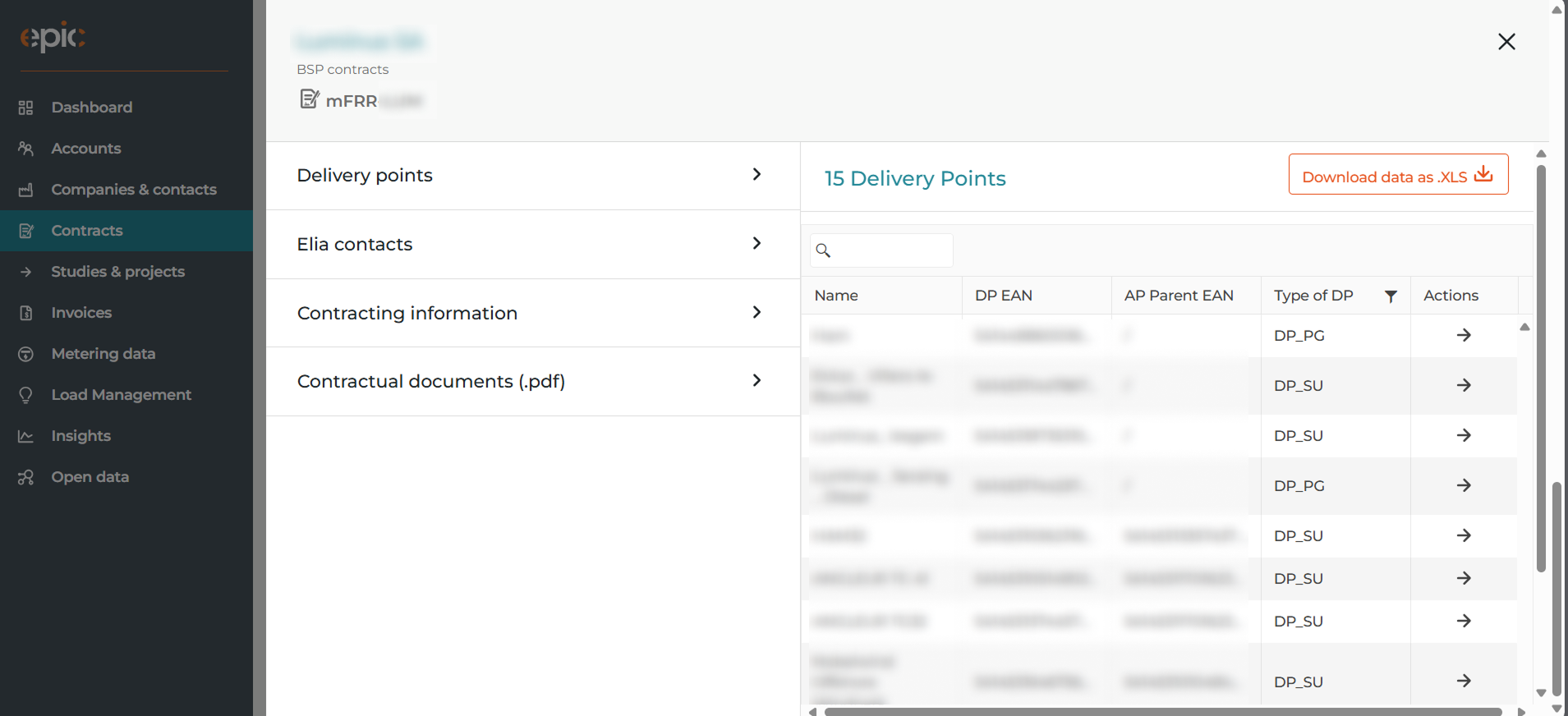
Task: Open the Accounts section
Action: click(86, 149)
